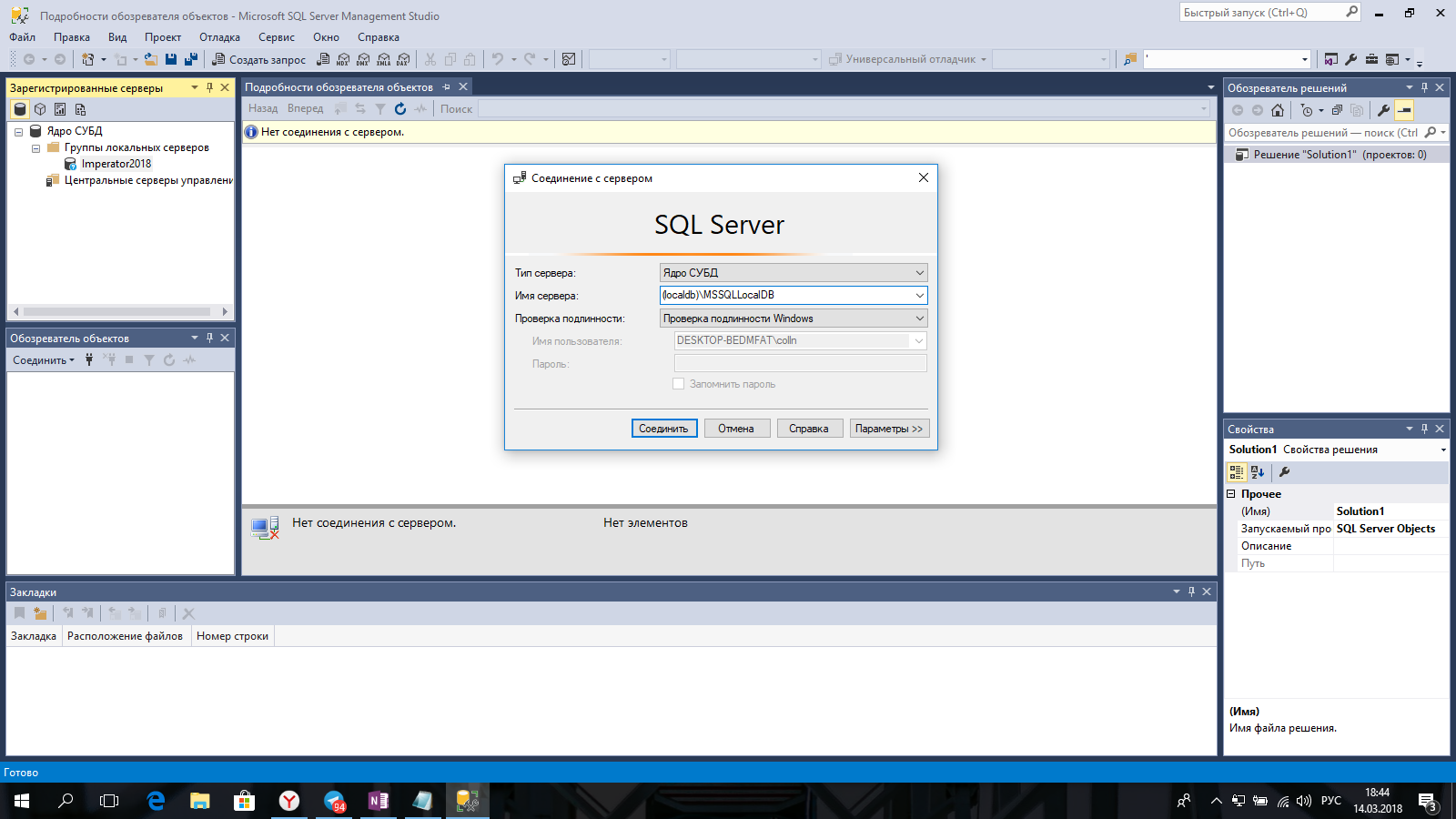Pin the Registered Servers panel
Viewport: 1456px width, 819px height.
(x=209, y=87)
